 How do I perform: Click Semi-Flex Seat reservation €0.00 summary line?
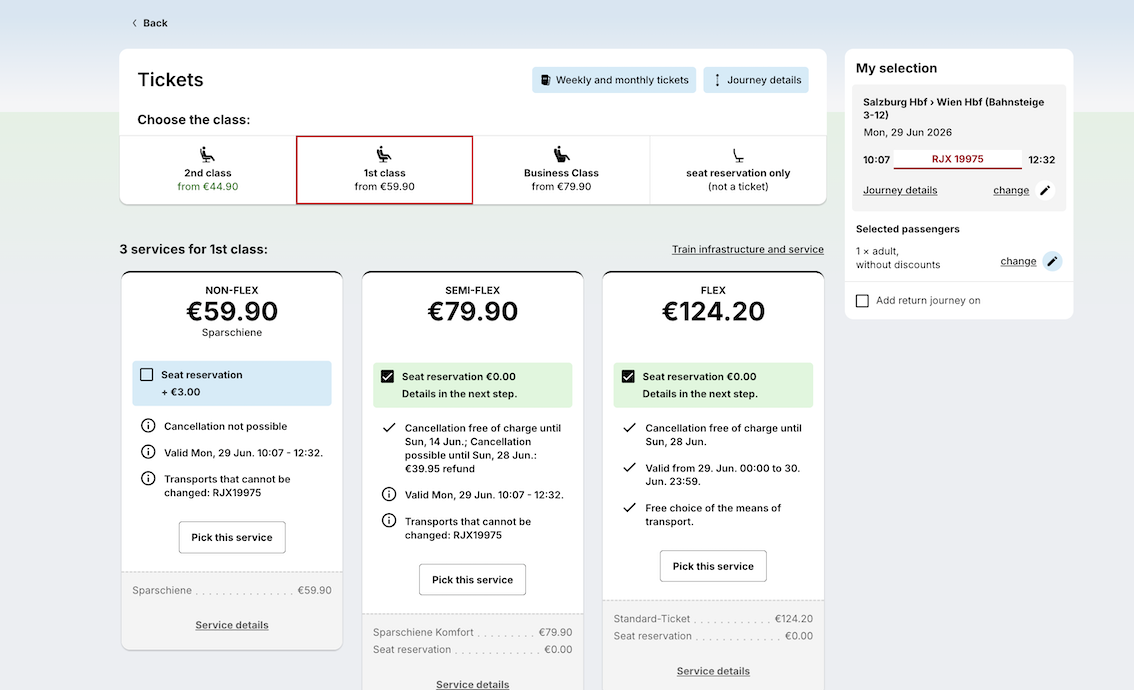click(472, 649)
